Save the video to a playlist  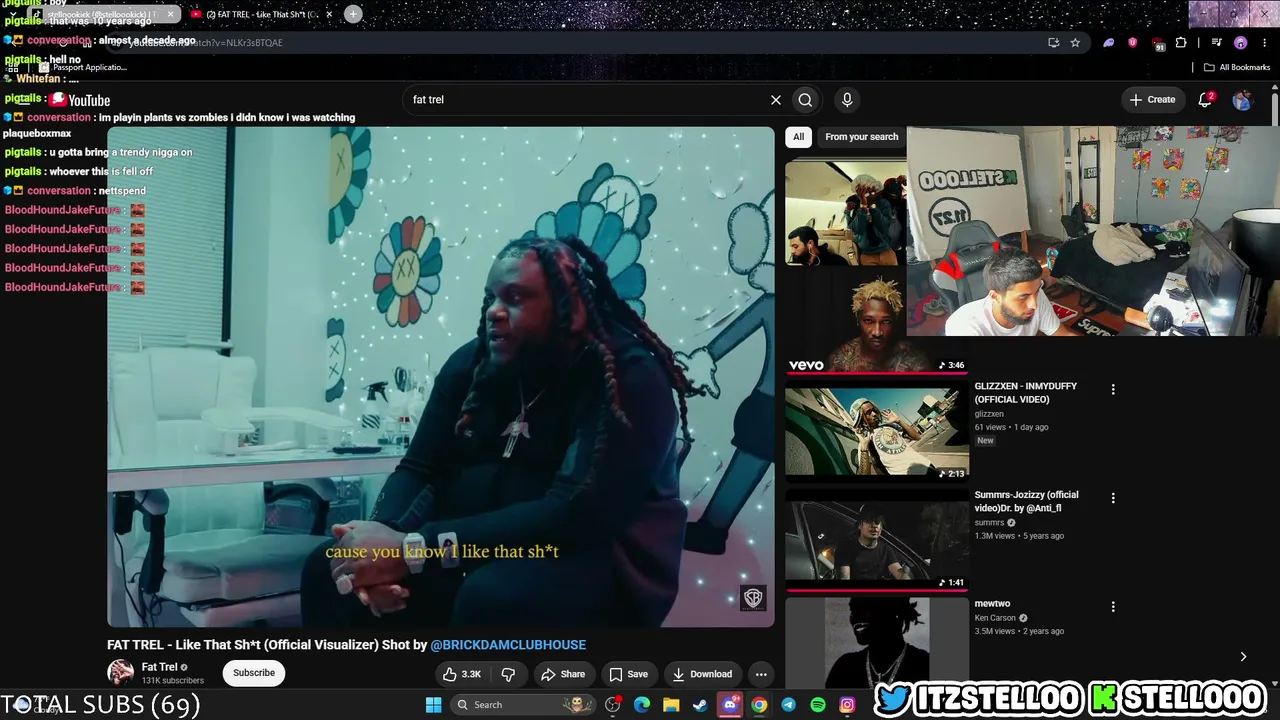tap(628, 674)
